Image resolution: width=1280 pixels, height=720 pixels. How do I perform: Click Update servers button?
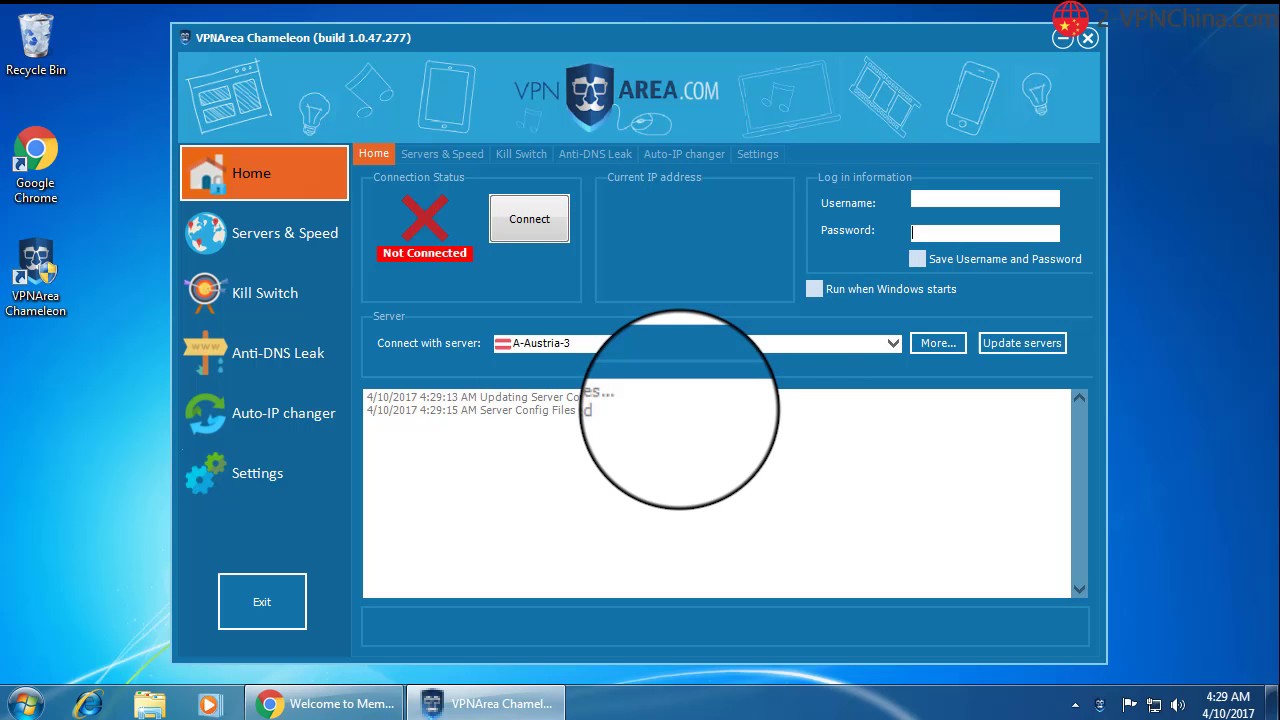1022,343
